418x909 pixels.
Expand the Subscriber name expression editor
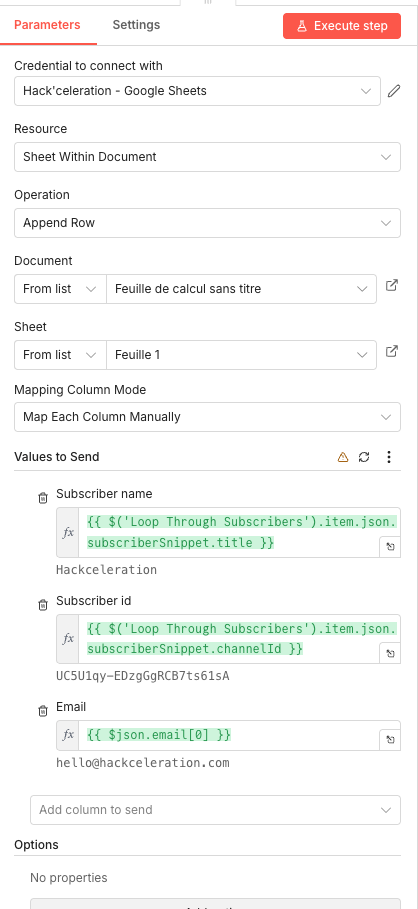click(x=390, y=547)
